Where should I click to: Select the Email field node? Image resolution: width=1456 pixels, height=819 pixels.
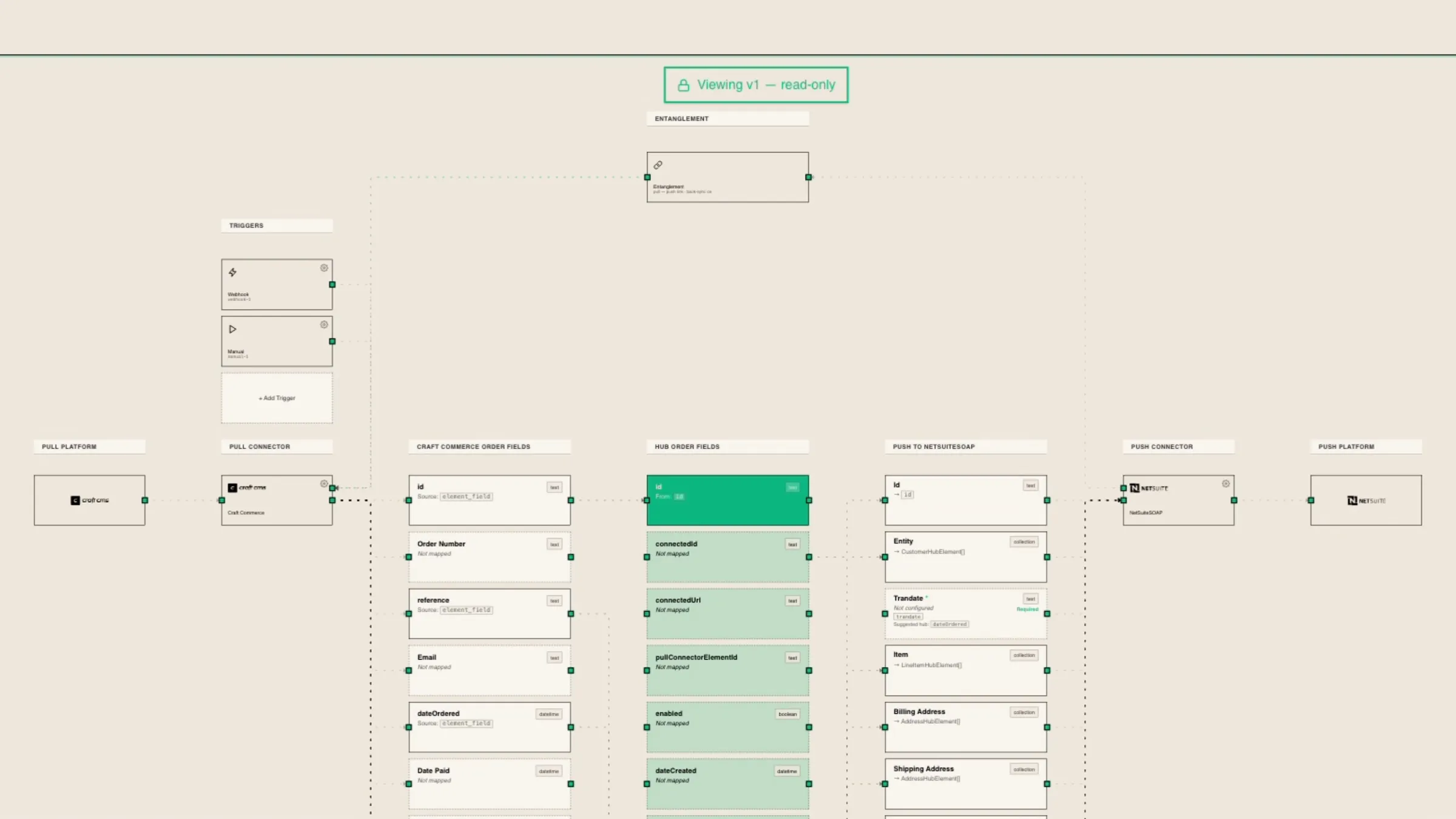tap(490, 670)
